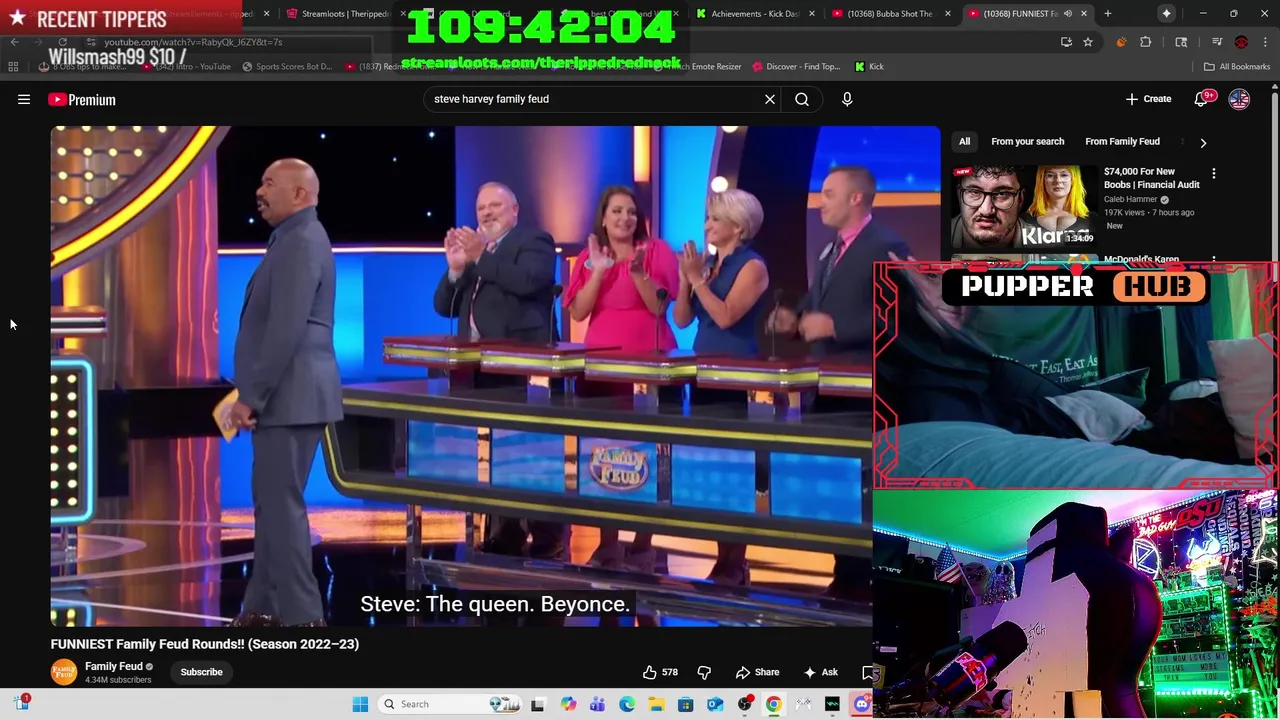1280x720 pixels.
Task: Open Sports Scores Bot bookmark
Action: [286, 67]
